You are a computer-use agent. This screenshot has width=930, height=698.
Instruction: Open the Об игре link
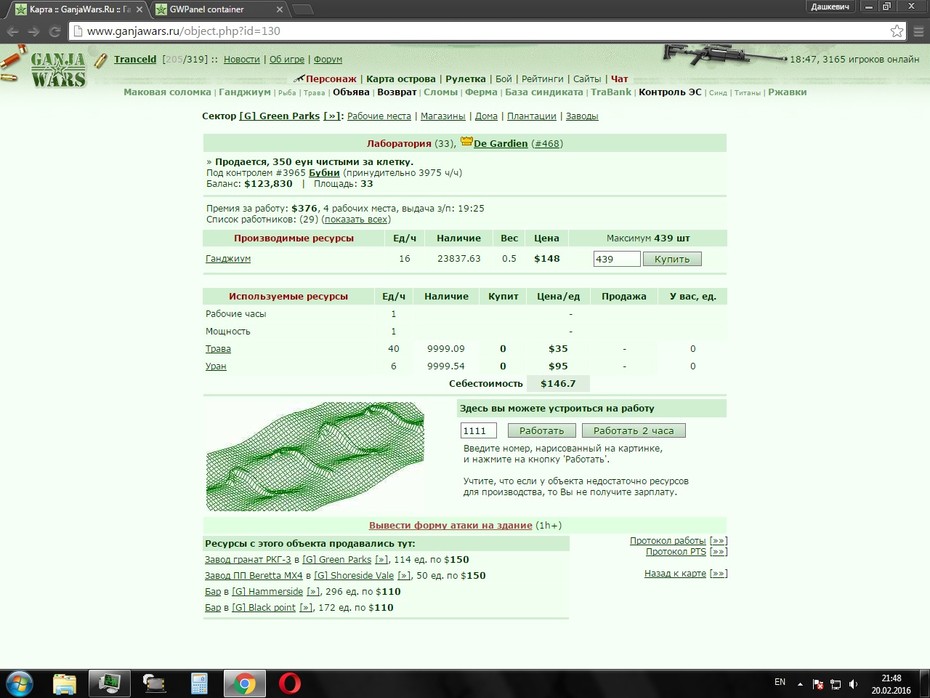[x=286, y=59]
